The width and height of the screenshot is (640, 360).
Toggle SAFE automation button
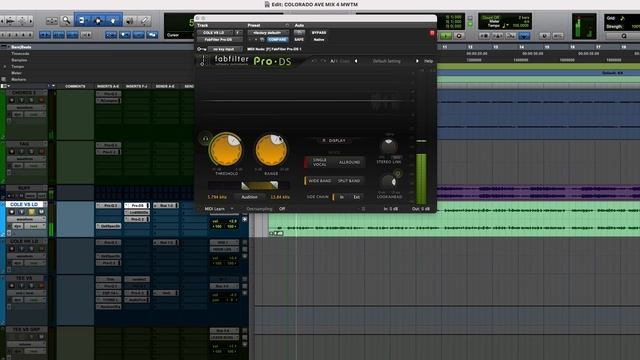299,40
